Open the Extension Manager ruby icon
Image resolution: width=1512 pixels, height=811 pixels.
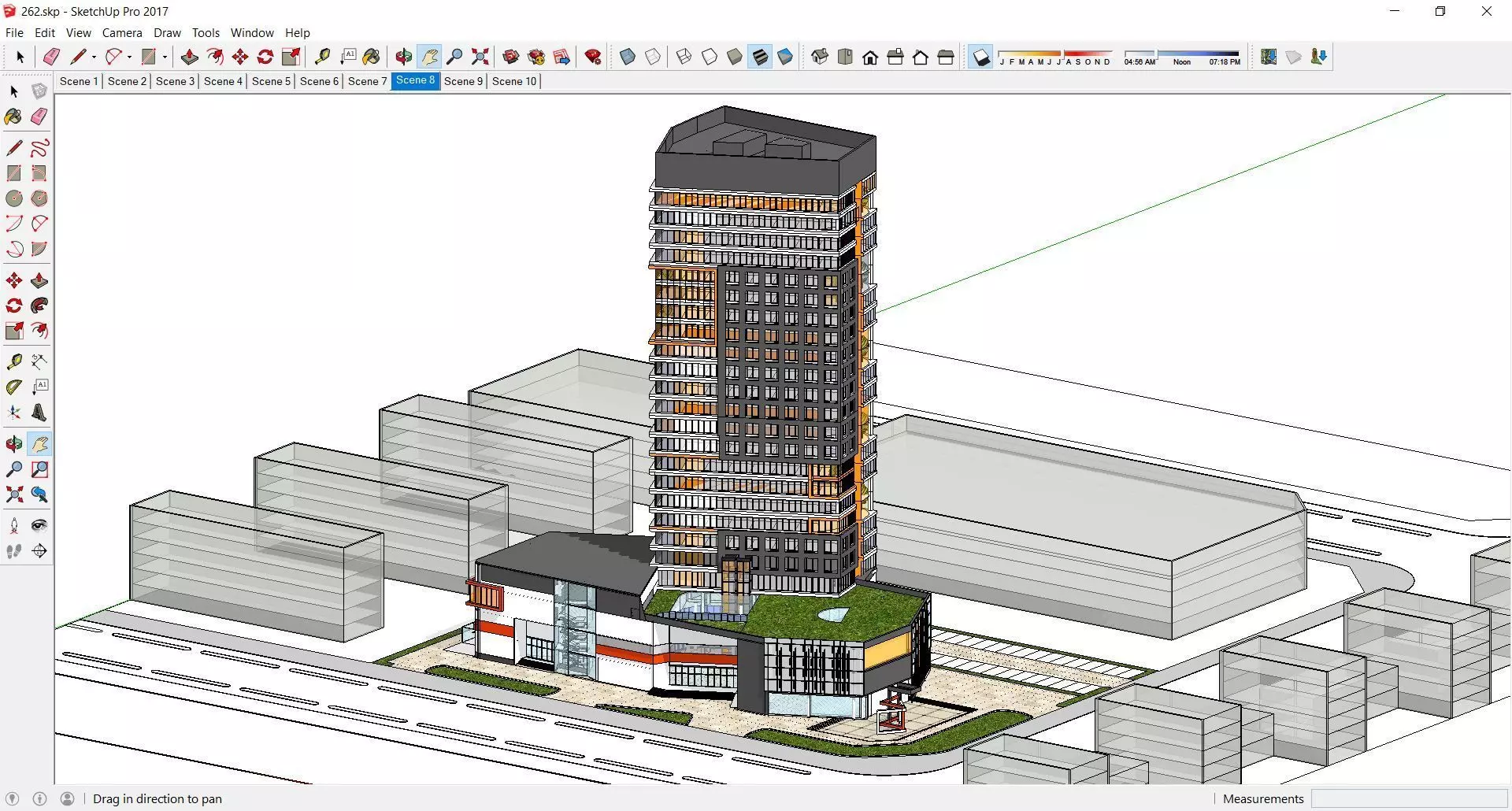[593, 57]
